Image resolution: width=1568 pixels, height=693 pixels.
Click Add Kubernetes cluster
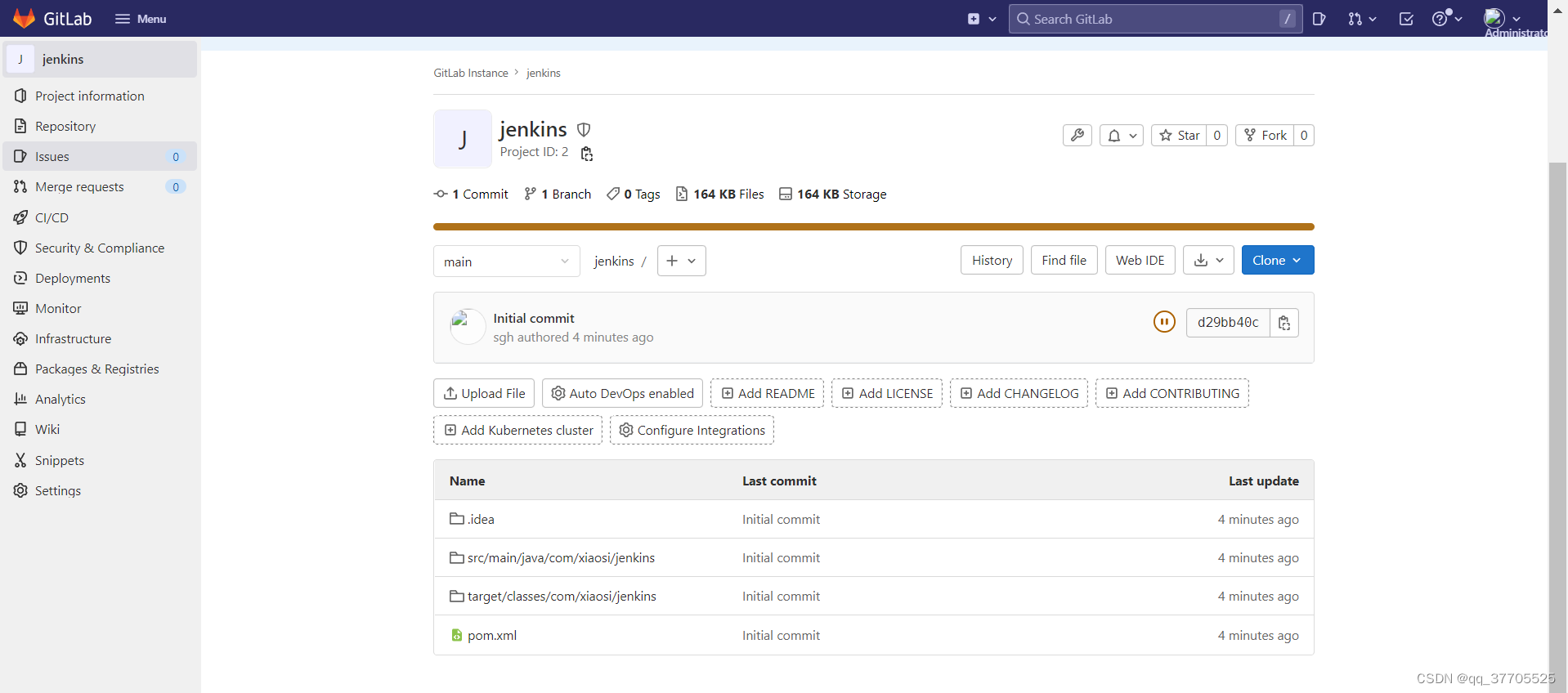517,430
